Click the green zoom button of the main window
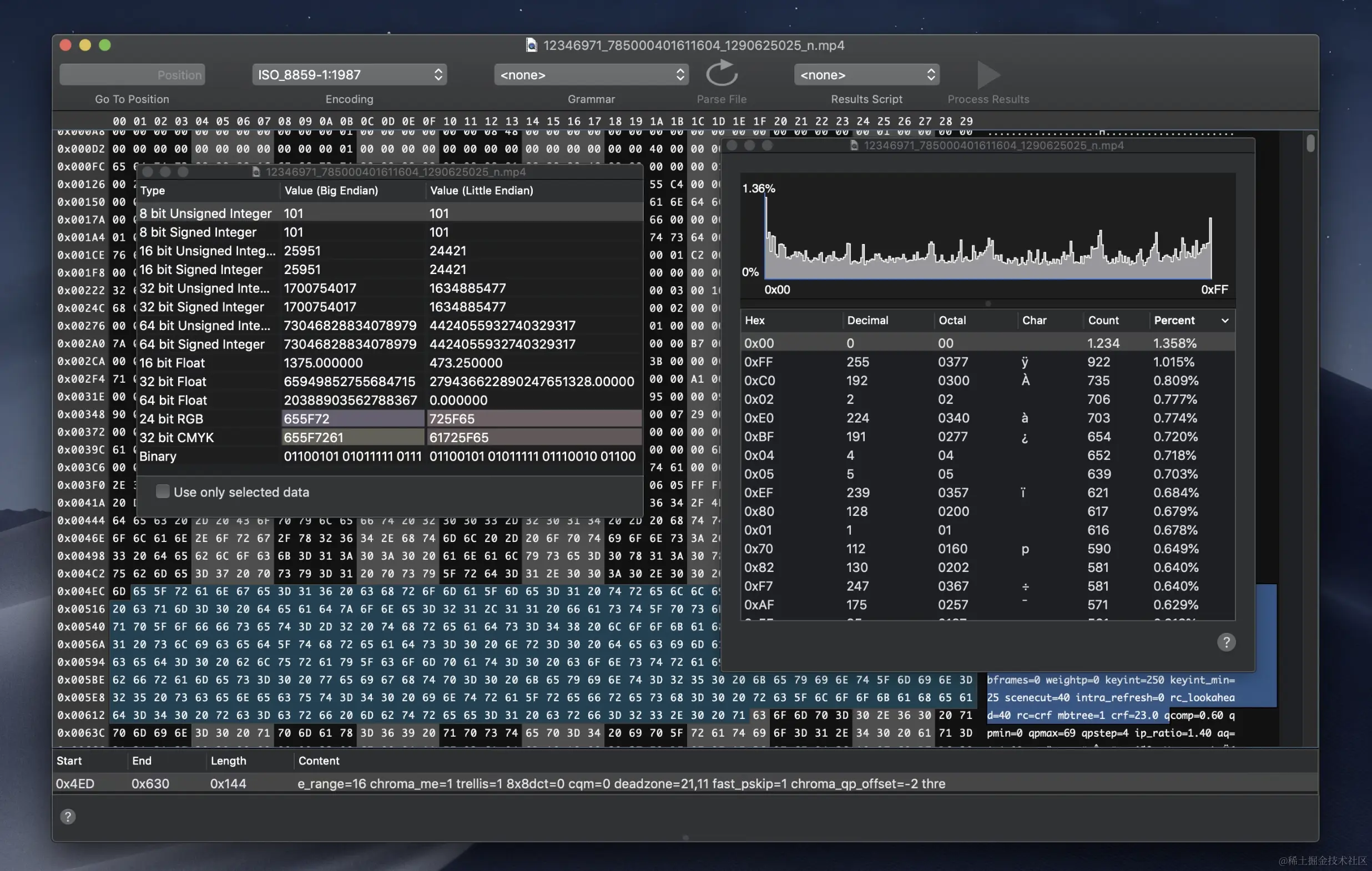1372x871 pixels. click(105, 45)
